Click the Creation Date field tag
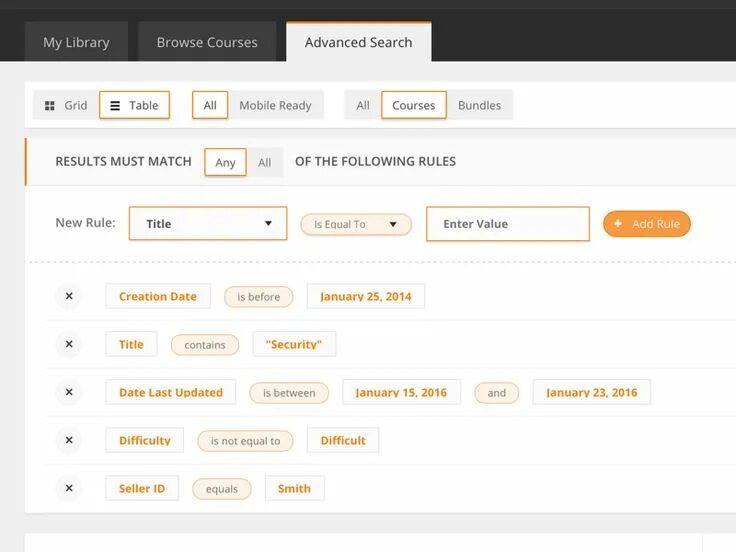The image size is (736, 552). click(x=158, y=296)
